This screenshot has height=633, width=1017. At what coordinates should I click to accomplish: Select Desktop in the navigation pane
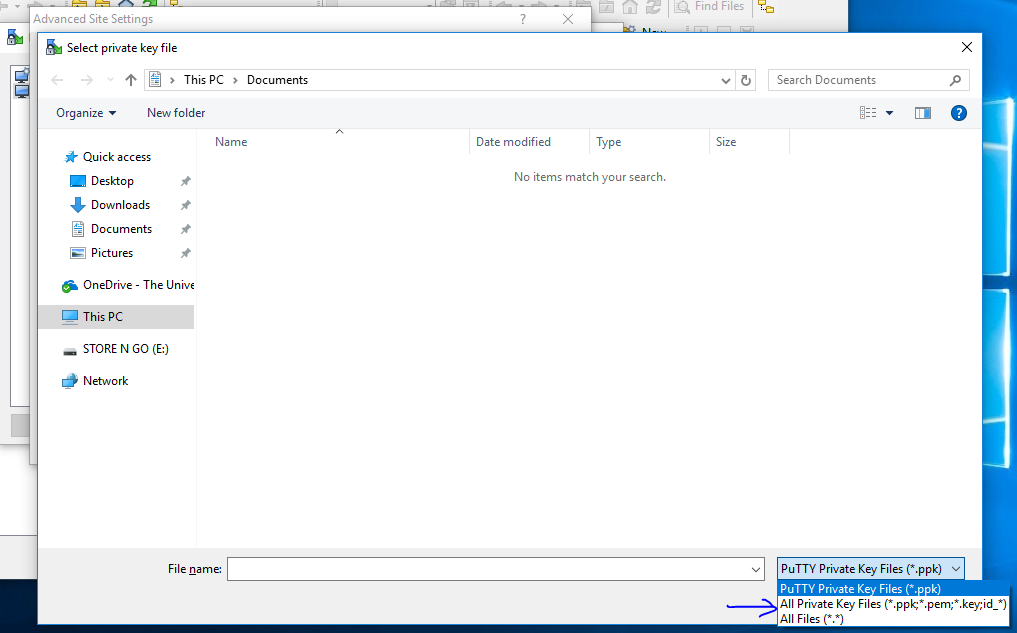pos(112,181)
